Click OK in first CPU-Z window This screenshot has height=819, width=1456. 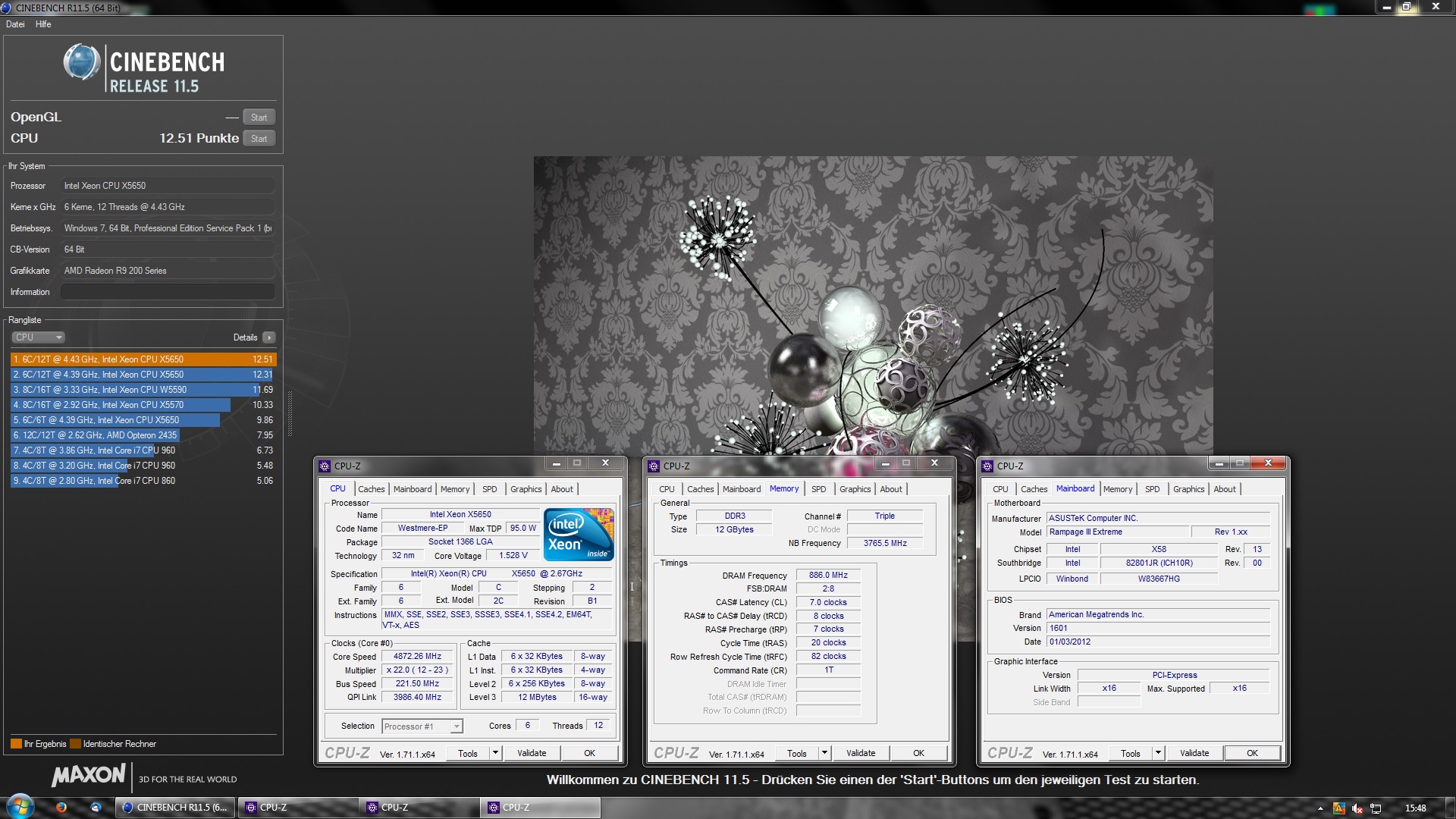(x=590, y=754)
